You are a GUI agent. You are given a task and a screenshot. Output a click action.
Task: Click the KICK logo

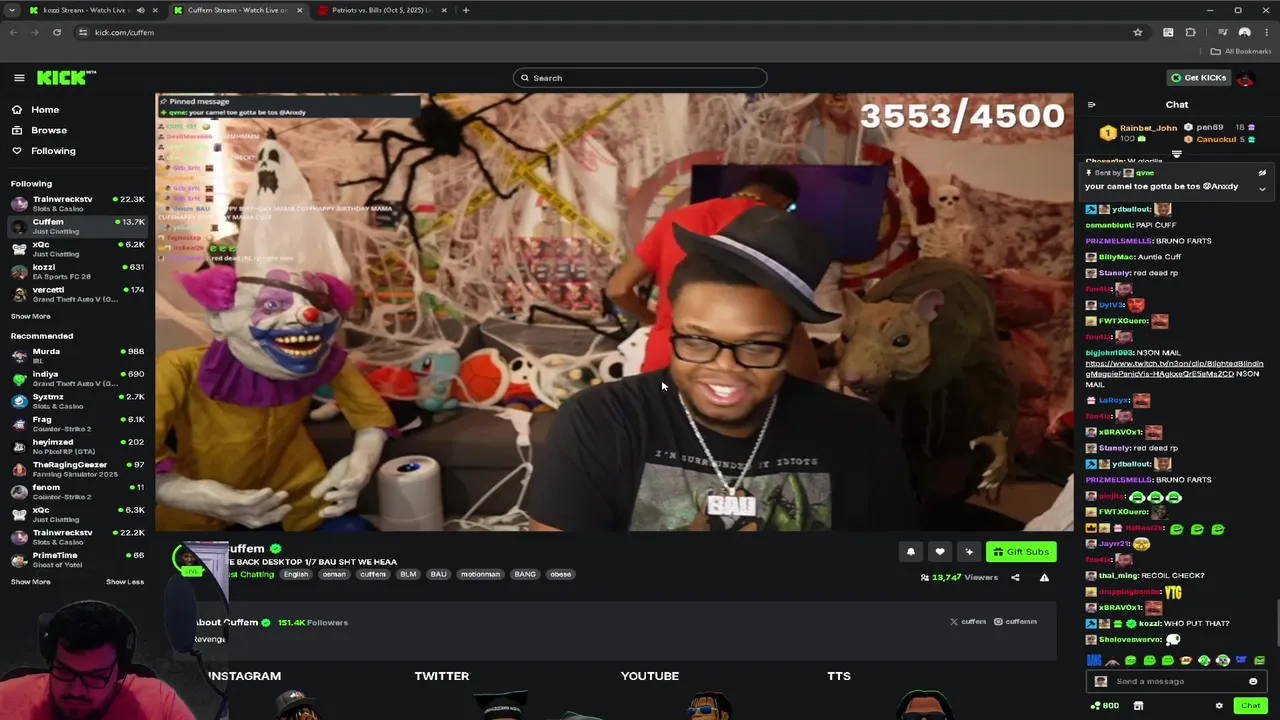click(64, 78)
